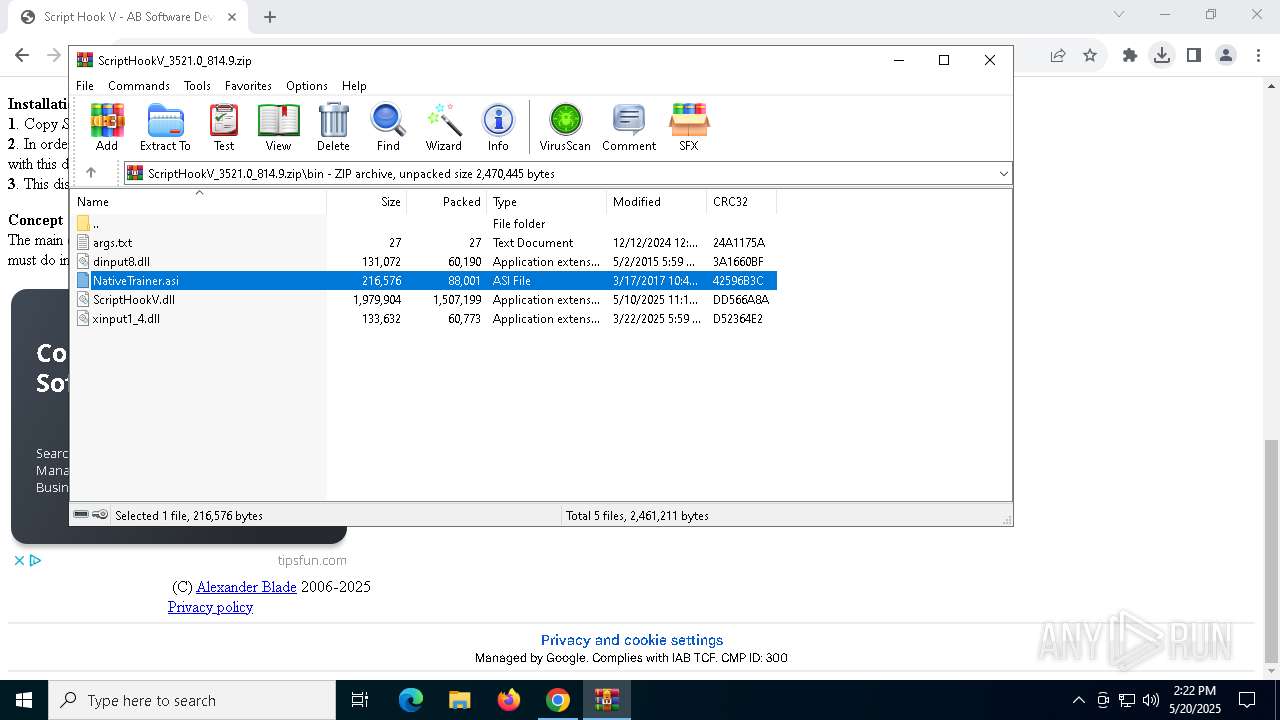Sort files by the Name column
This screenshot has height=720, width=1280.
tap(199, 201)
